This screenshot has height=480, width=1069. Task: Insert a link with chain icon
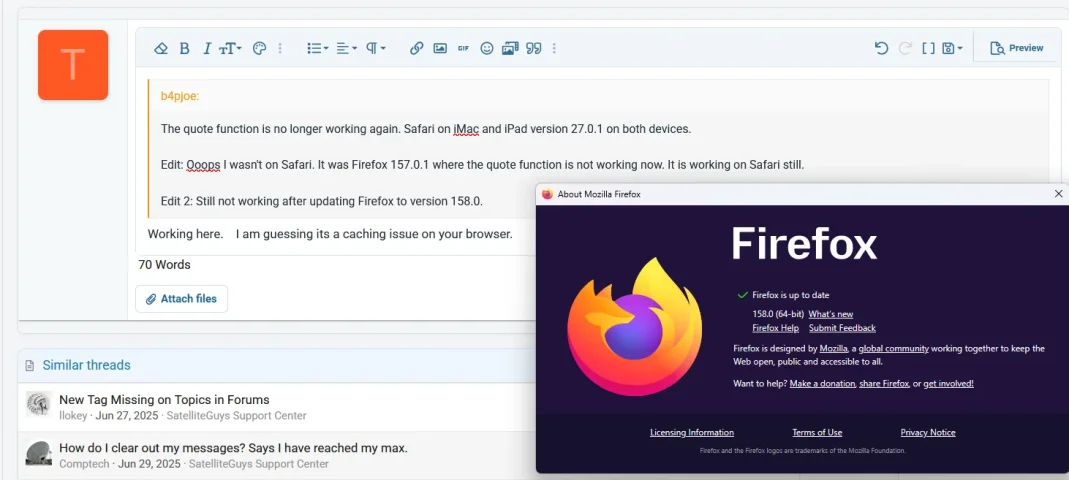click(417, 48)
